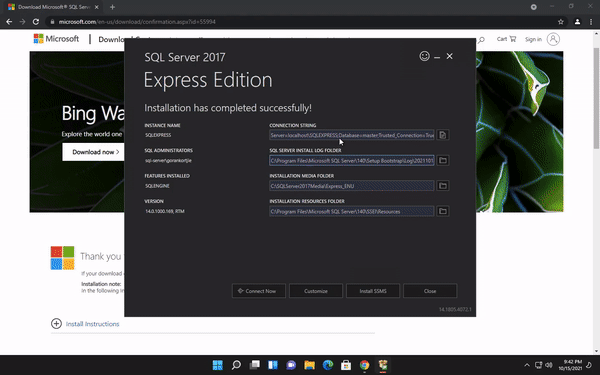This screenshot has width=600, height=375.
Task: Click the SQLEXPRESS instance name text
Action: [158, 135]
